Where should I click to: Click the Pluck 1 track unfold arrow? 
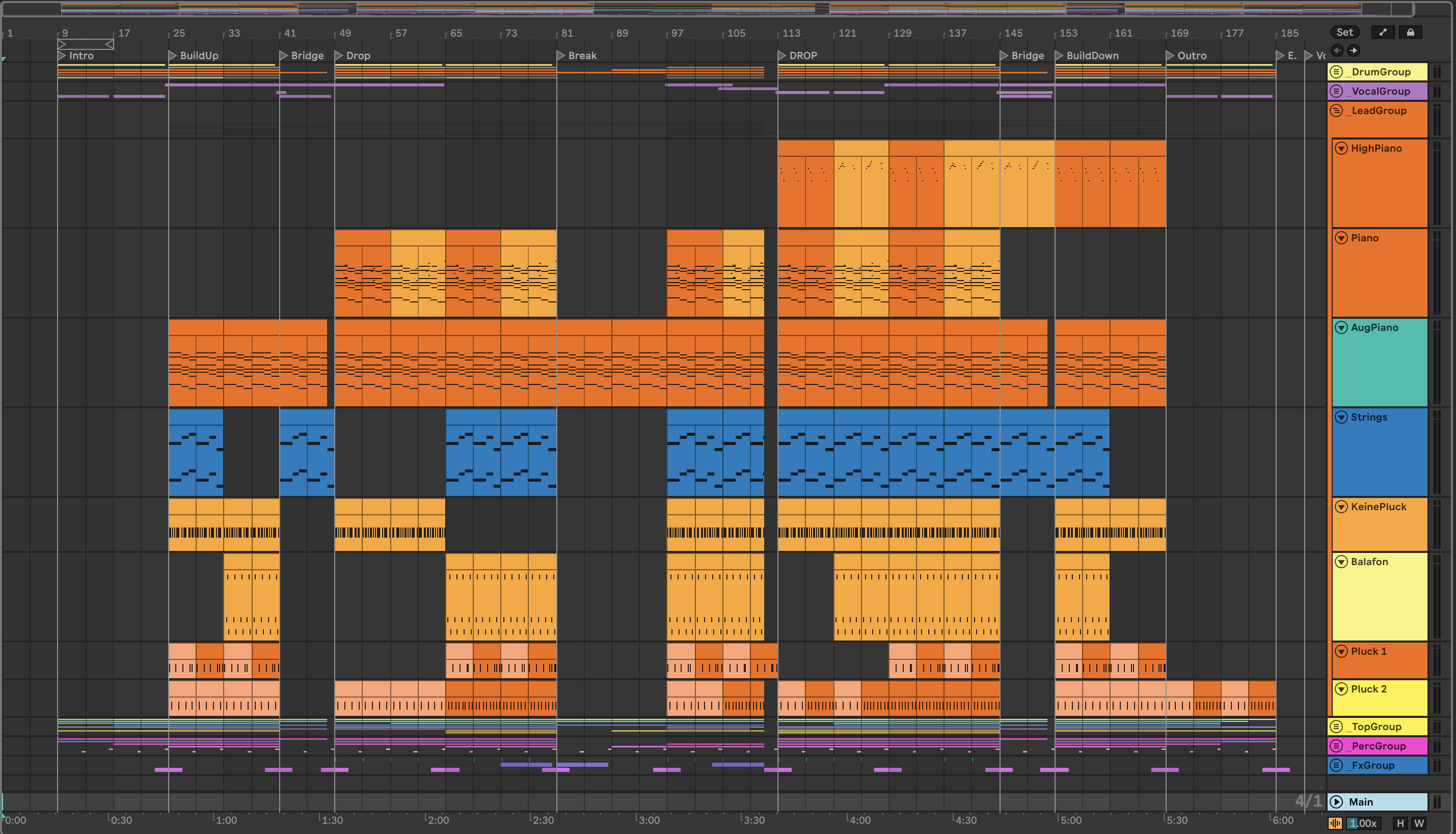click(1341, 651)
